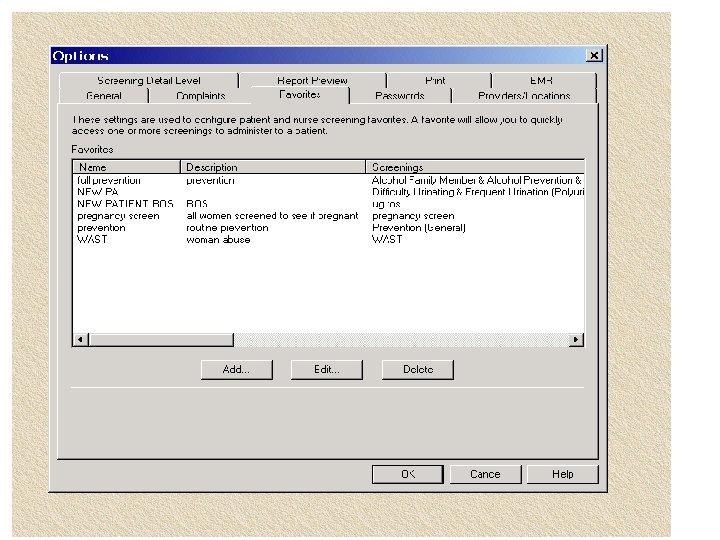Viewport: 720px width, 540px height.
Task: Select the Favorites tab
Action: pos(300,95)
